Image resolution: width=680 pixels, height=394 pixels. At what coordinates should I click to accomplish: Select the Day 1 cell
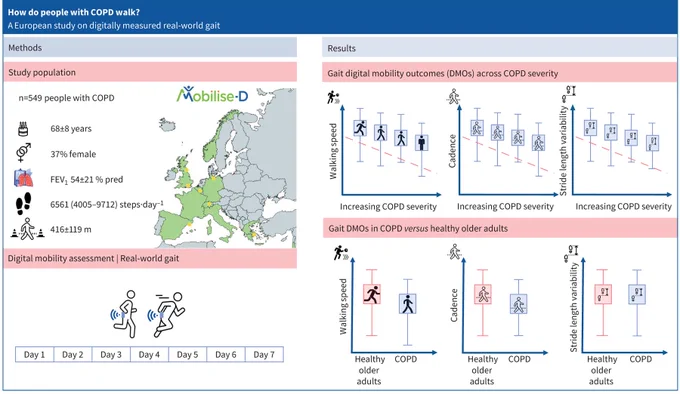pyautogui.click(x=34, y=355)
